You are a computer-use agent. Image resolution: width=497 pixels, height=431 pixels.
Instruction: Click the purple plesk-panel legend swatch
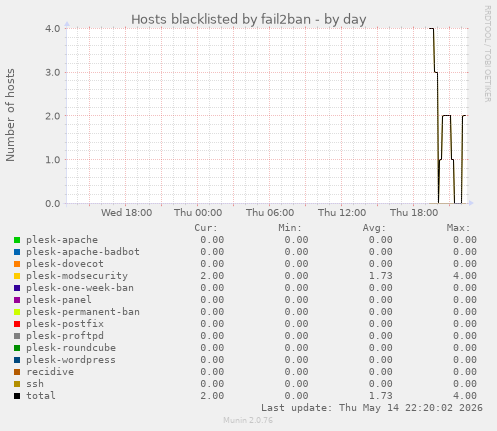click(17, 300)
